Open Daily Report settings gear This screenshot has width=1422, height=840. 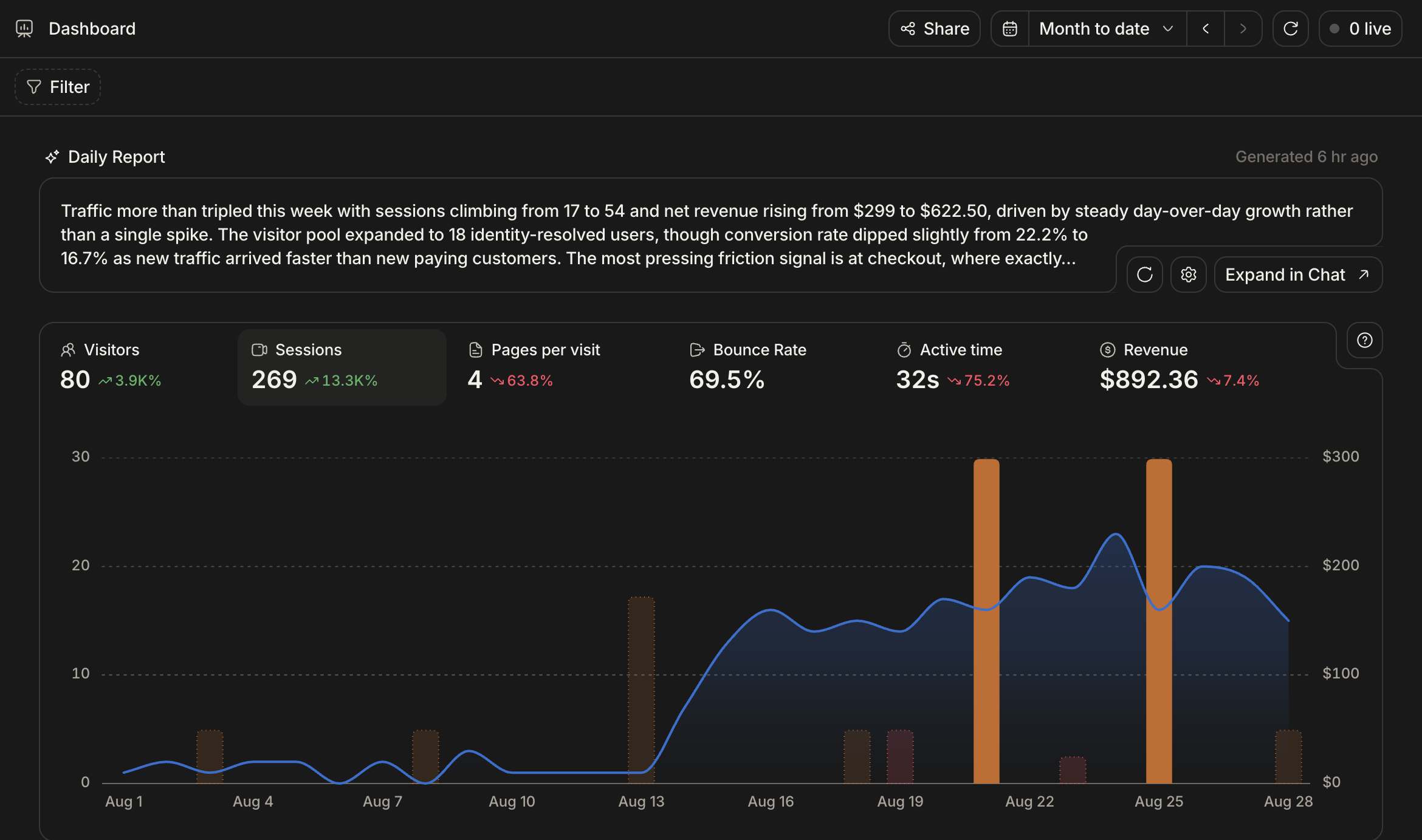(x=1189, y=275)
